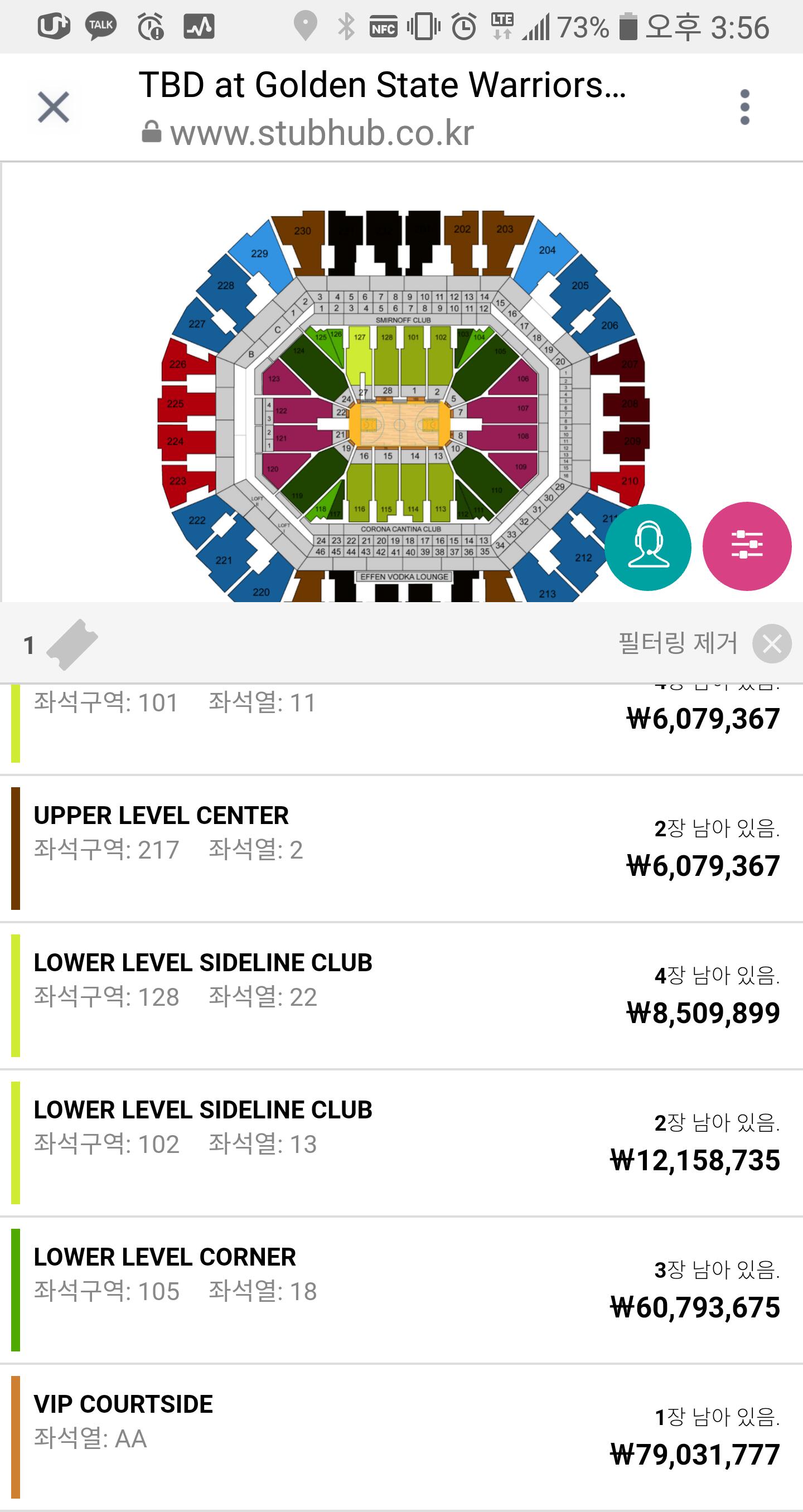Tap the KakaoTalk notification icon

point(101,26)
